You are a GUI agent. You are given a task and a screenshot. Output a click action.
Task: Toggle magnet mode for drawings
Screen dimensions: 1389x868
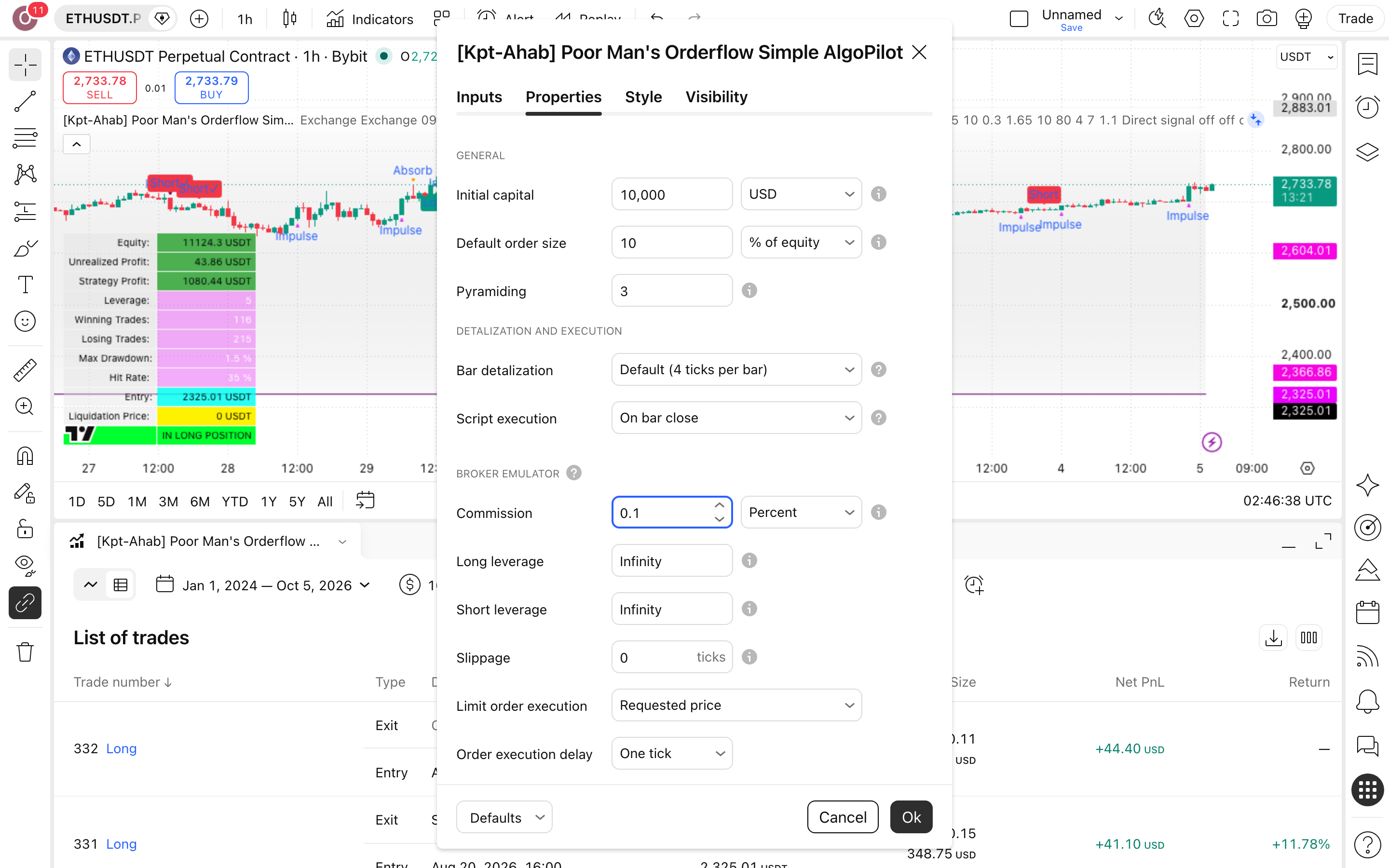[x=25, y=456]
